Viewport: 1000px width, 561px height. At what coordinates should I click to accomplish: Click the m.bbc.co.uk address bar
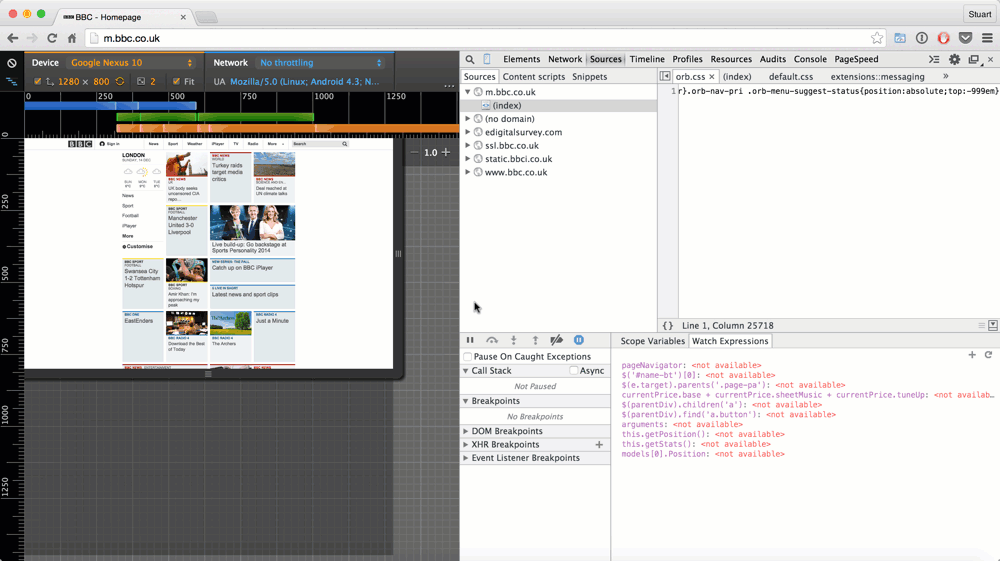485,38
